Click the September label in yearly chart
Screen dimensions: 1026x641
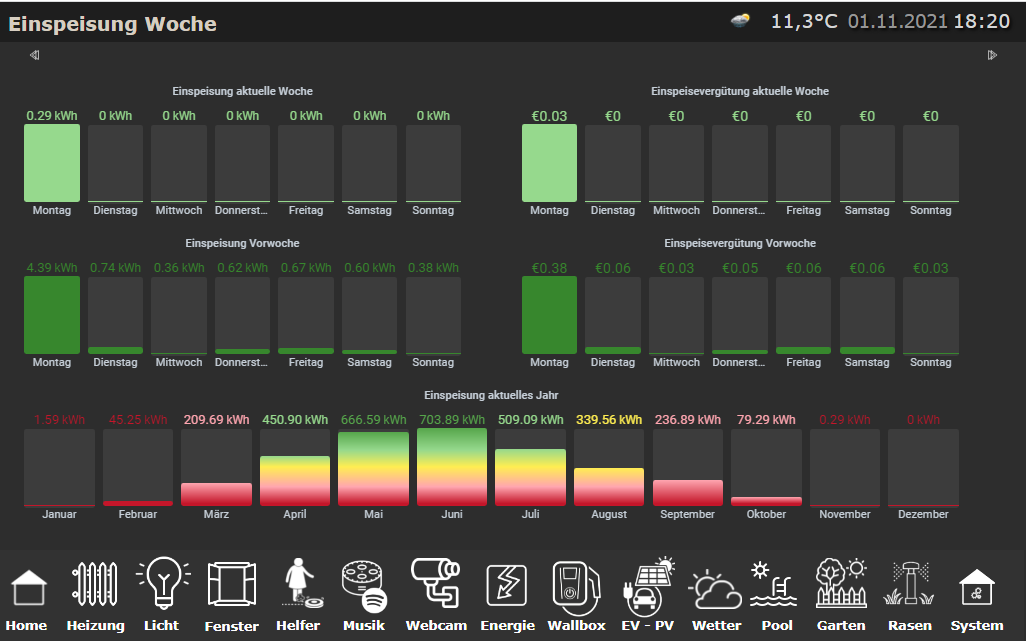coord(688,514)
